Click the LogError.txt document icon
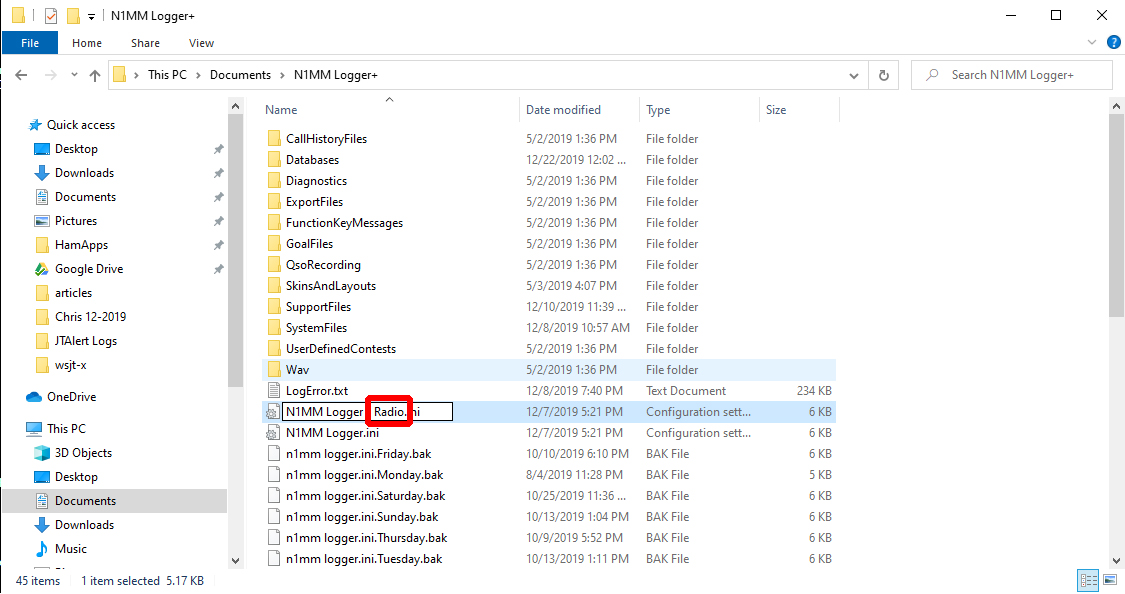Screen dimensions: 1125x594 click(274, 391)
